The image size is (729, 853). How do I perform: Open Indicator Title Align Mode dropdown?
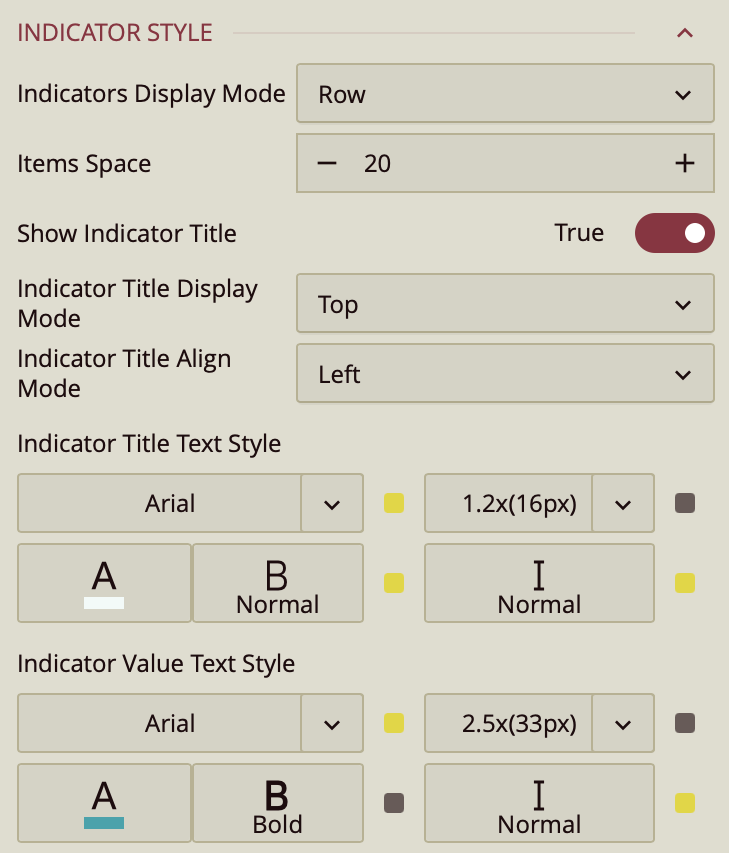(505, 374)
